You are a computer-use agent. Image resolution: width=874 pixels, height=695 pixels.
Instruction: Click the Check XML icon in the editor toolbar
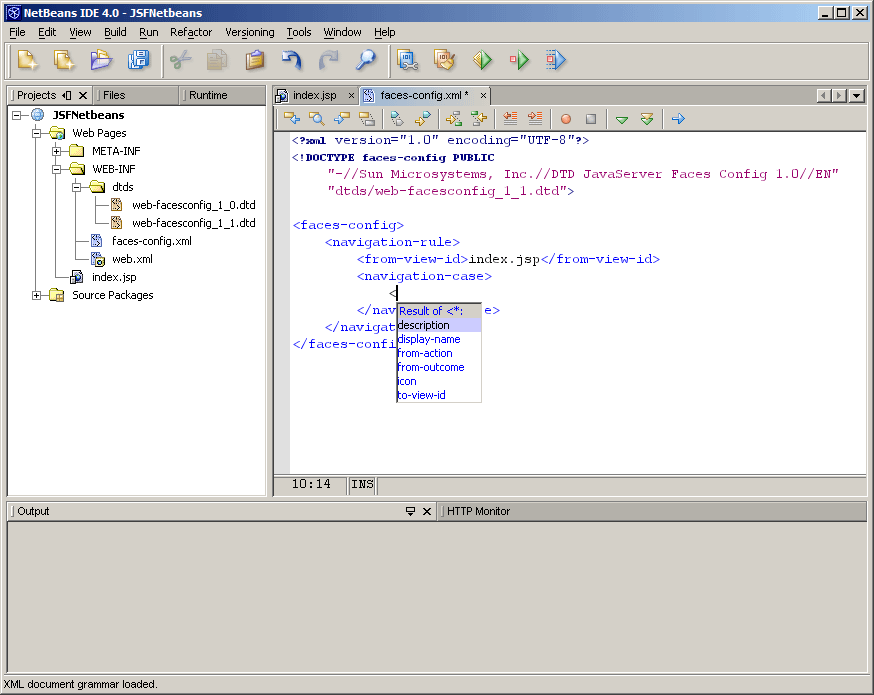pyautogui.click(x=396, y=118)
